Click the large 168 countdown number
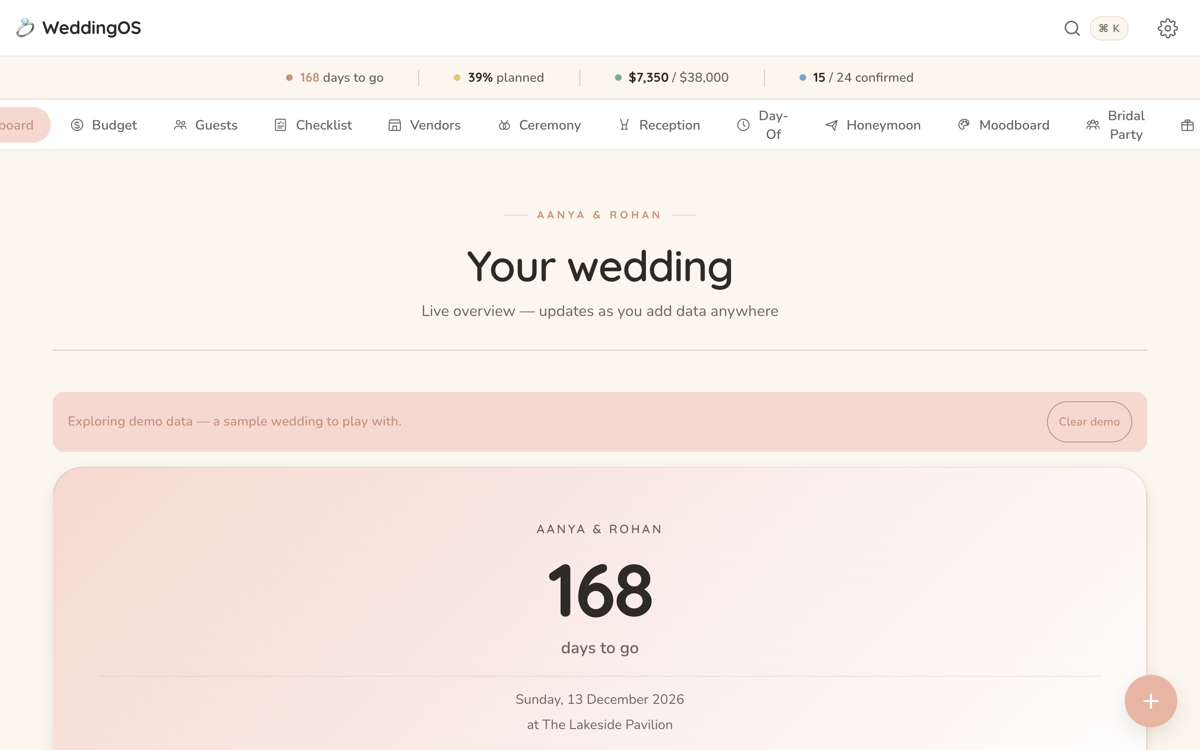1200x750 pixels. pyautogui.click(x=600, y=591)
